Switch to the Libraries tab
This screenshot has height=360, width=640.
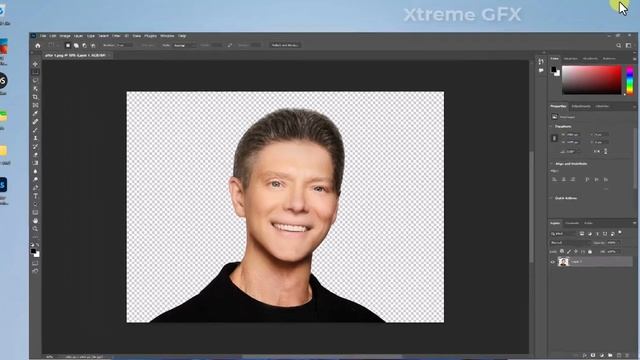coord(602,107)
